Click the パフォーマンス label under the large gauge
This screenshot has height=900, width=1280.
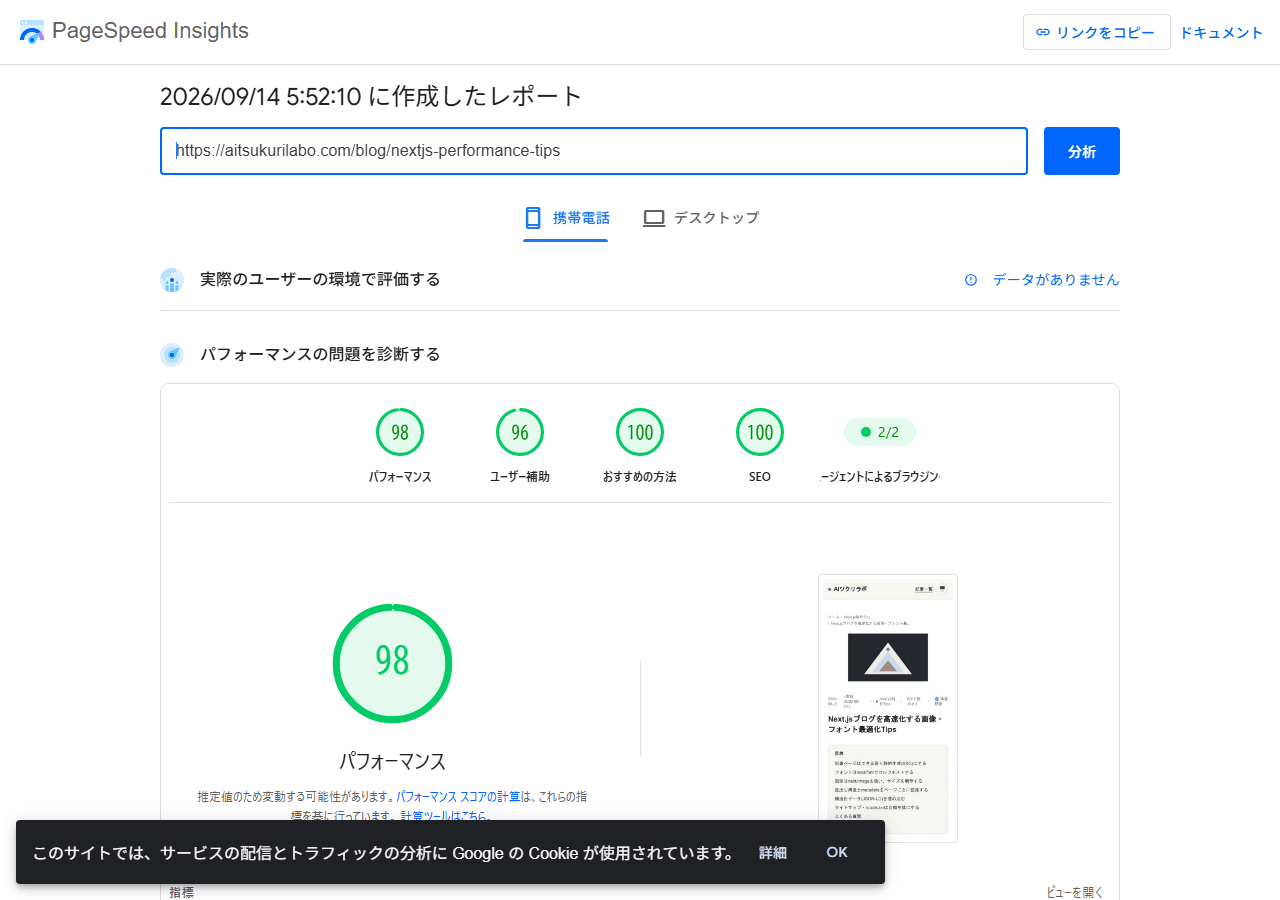392,761
